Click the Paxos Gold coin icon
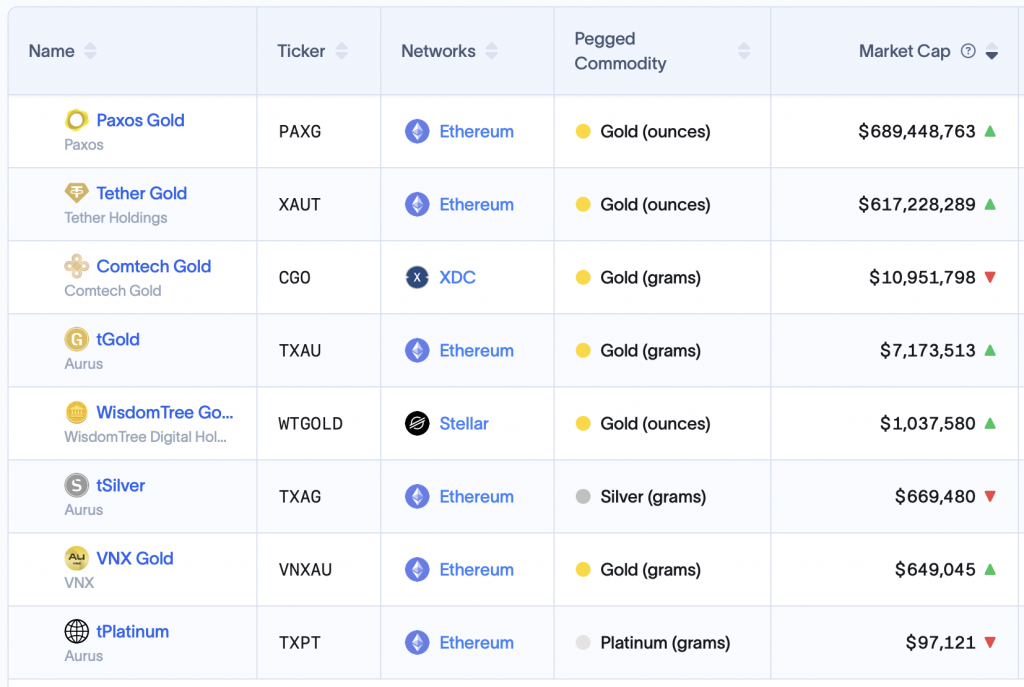This screenshot has width=1024, height=687. coord(75,120)
